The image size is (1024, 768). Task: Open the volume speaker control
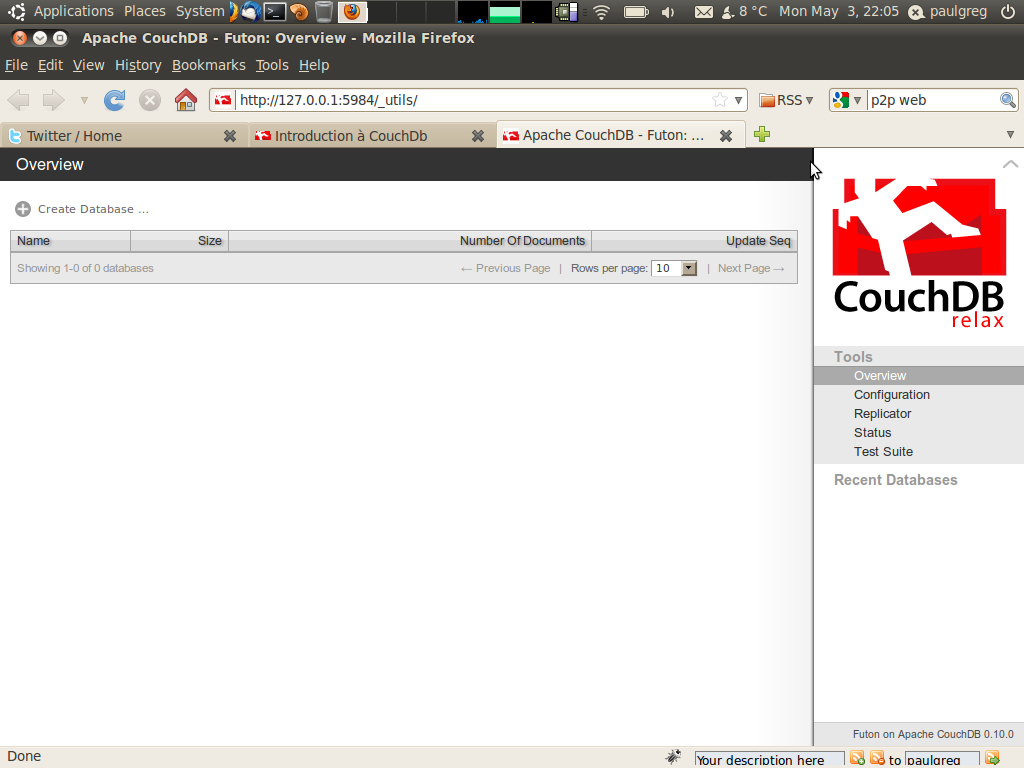[x=668, y=12]
